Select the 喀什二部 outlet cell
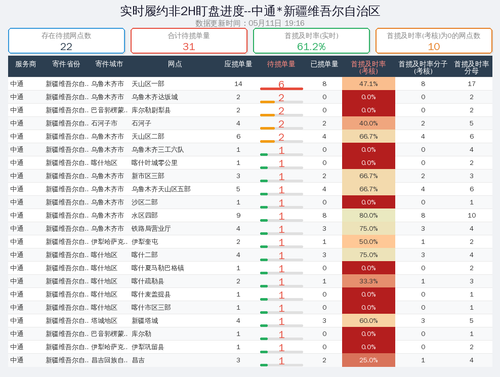Screen dimensions: 500x377 pyautogui.click(x=144, y=255)
